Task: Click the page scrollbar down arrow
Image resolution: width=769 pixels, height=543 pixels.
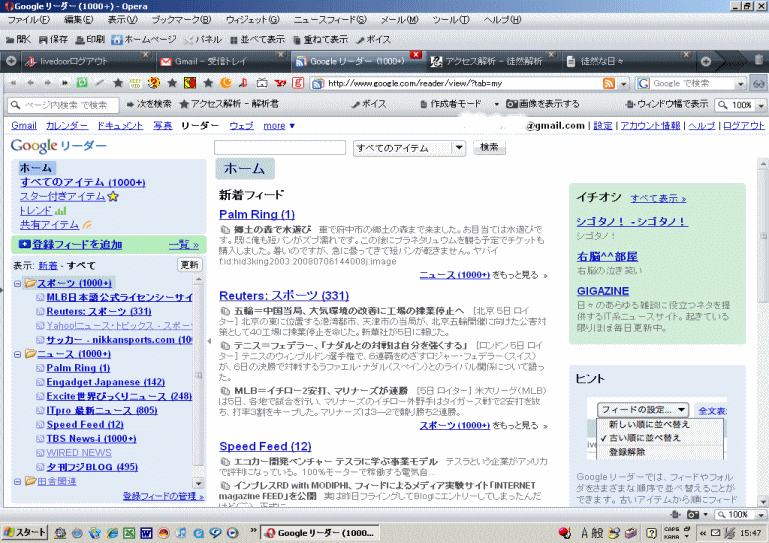Action: 763,501
